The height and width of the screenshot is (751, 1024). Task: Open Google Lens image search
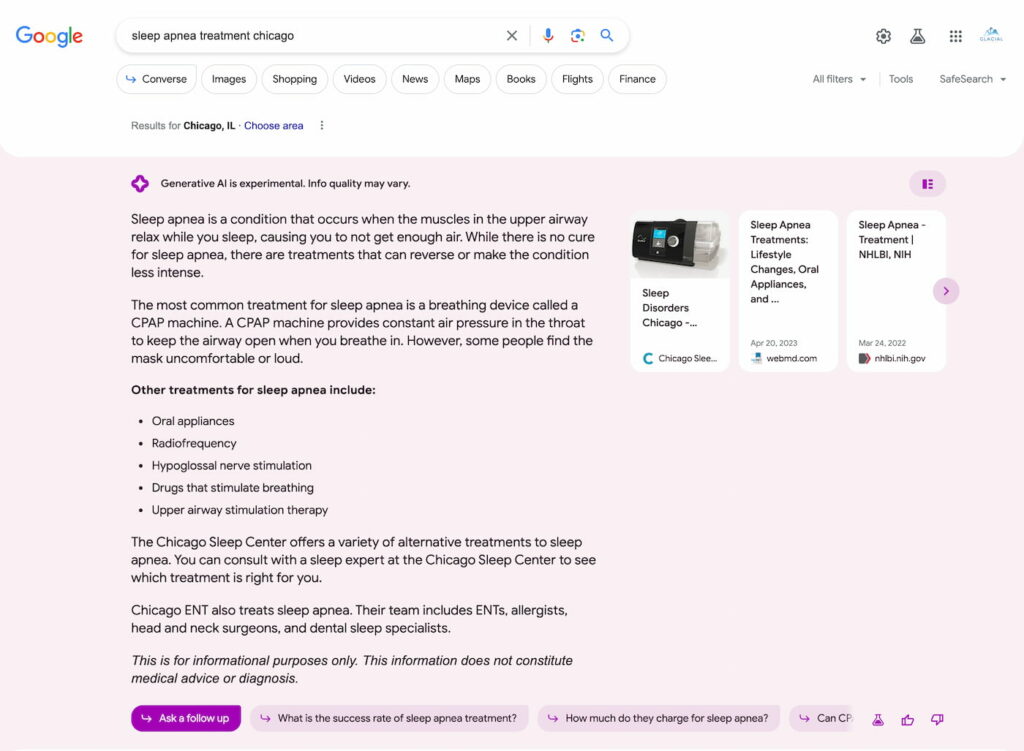point(577,35)
